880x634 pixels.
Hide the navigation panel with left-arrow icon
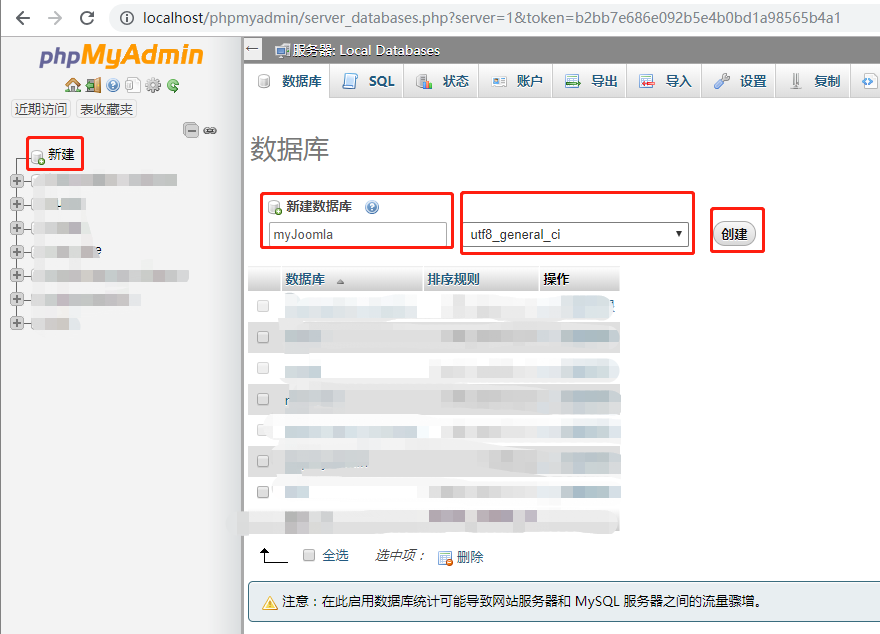tap(253, 49)
